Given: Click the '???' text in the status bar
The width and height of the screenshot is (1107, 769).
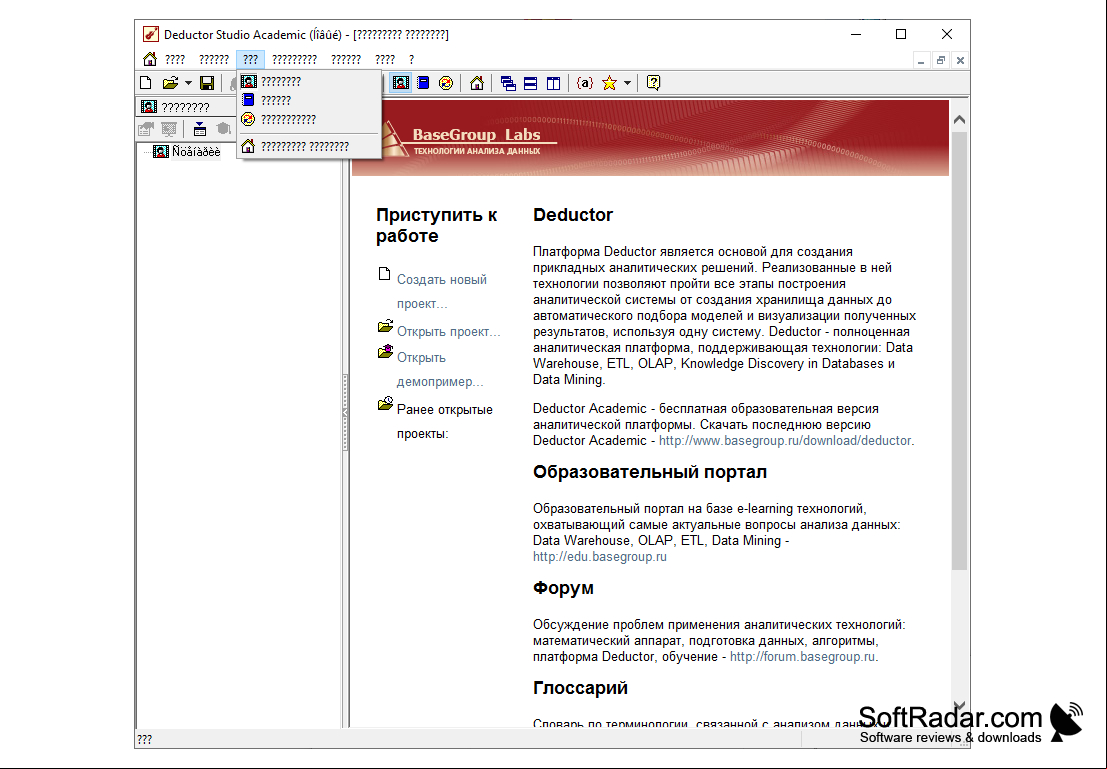Looking at the screenshot, I should 144,739.
